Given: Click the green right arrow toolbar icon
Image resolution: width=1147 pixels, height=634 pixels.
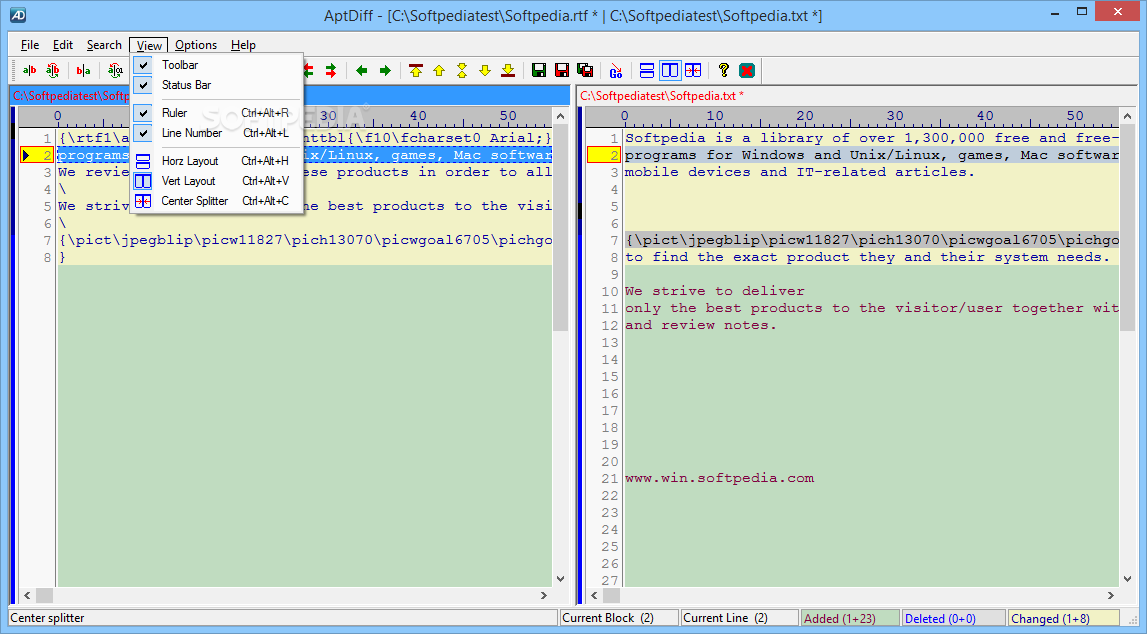Looking at the screenshot, I should [385, 70].
